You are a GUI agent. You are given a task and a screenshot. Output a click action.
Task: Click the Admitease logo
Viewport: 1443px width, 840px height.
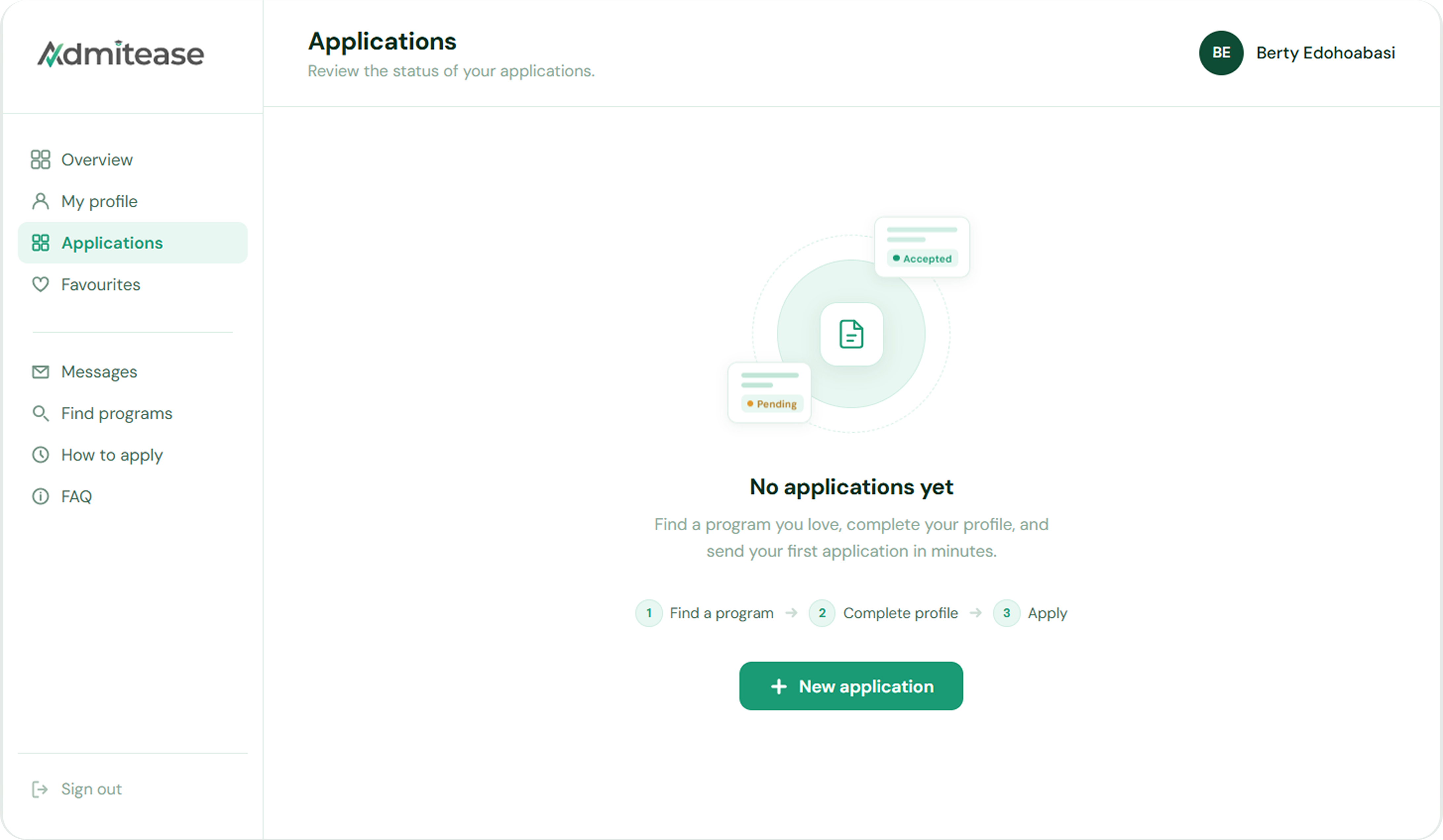tap(121, 54)
